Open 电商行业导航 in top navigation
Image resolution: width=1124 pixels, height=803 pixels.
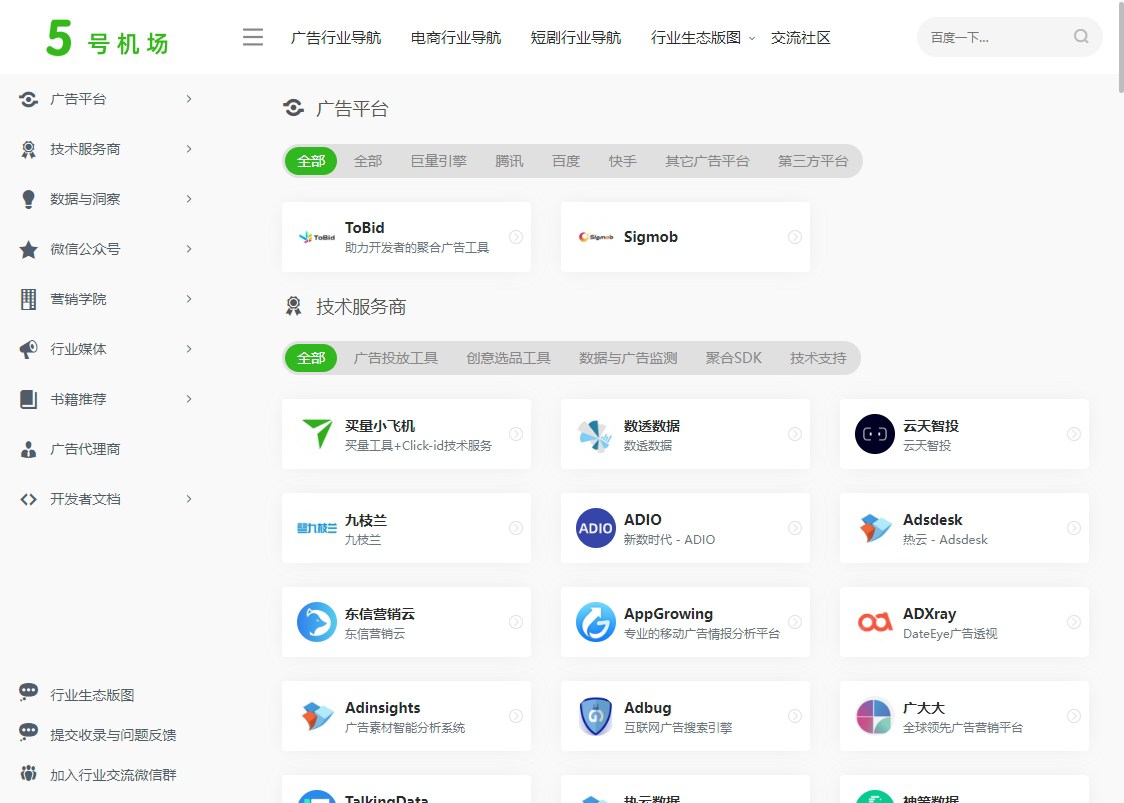456,37
